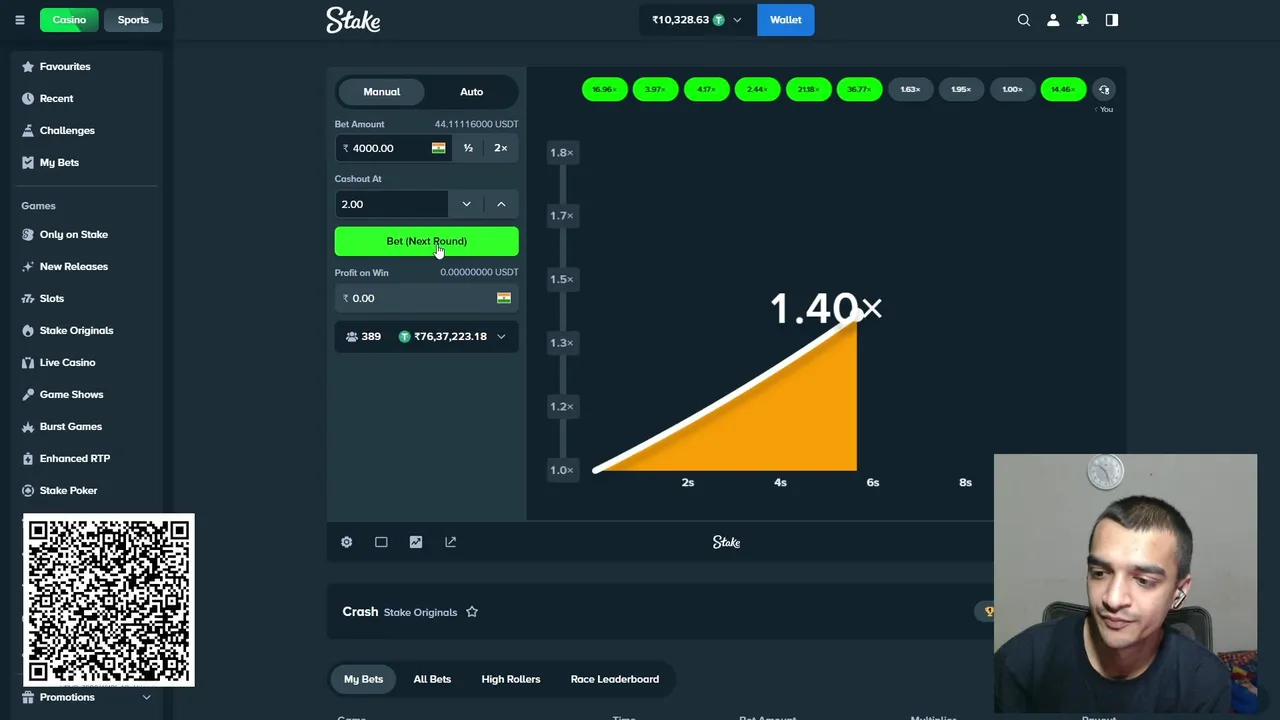Click the players count icon 389
The height and width of the screenshot is (720, 1280).
point(352,337)
